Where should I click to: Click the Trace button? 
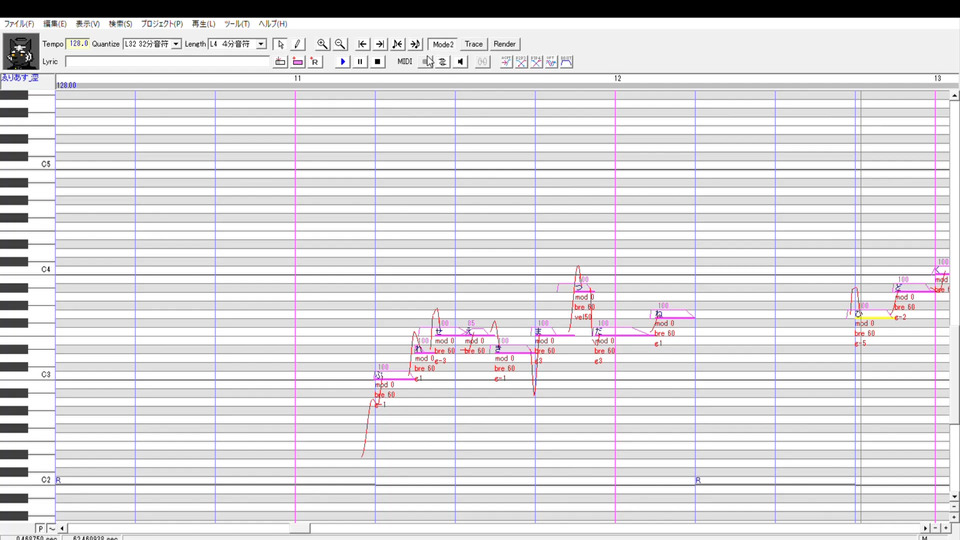[x=473, y=44]
